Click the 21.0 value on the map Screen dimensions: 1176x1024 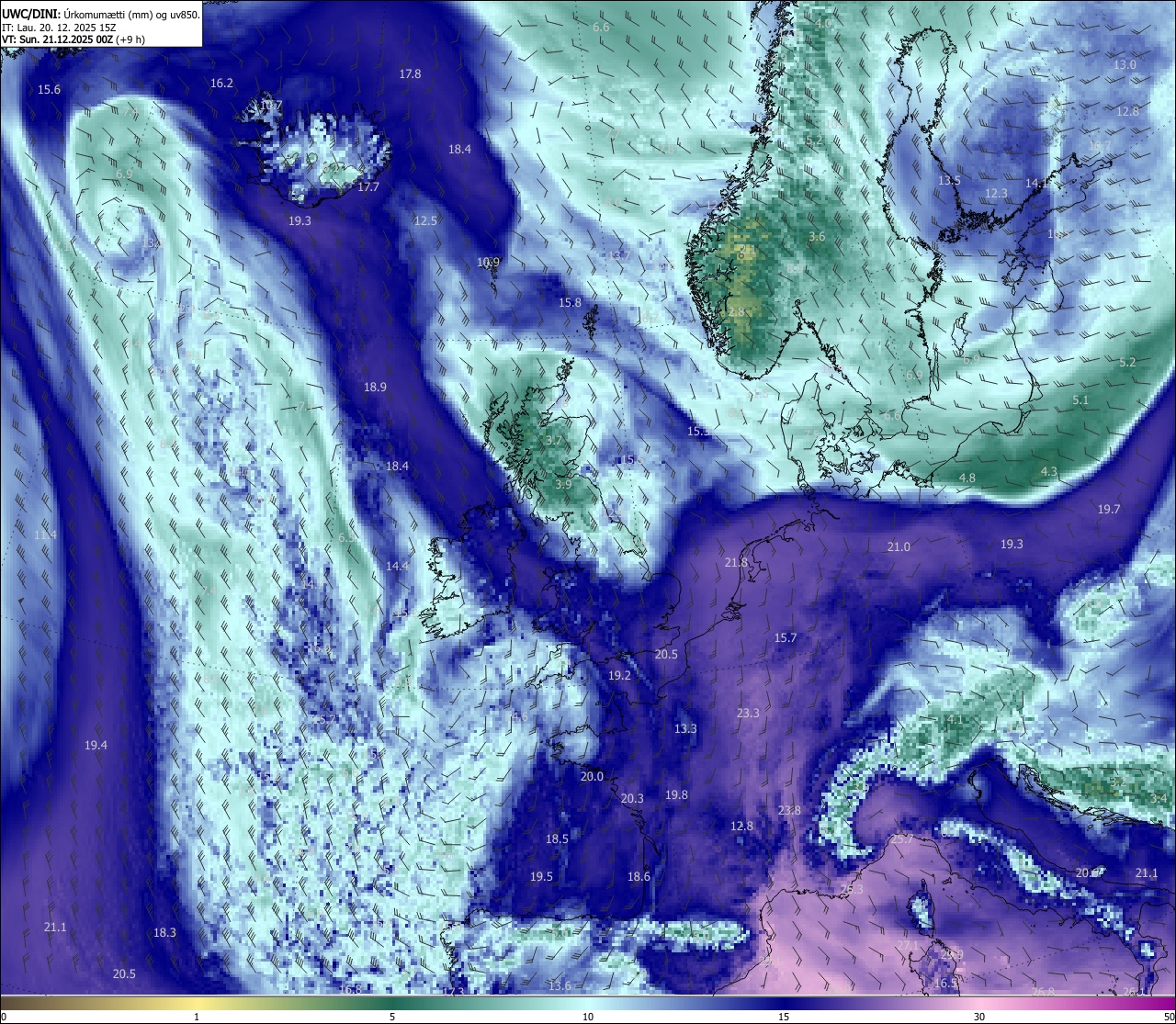(899, 547)
